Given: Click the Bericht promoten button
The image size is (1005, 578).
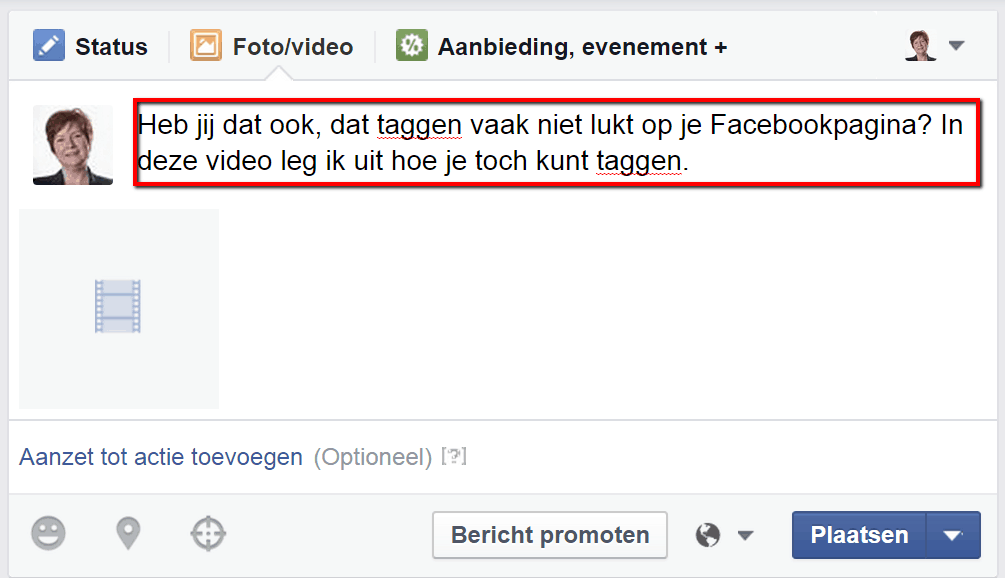Looking at the screenshot, I should [550, 535].
